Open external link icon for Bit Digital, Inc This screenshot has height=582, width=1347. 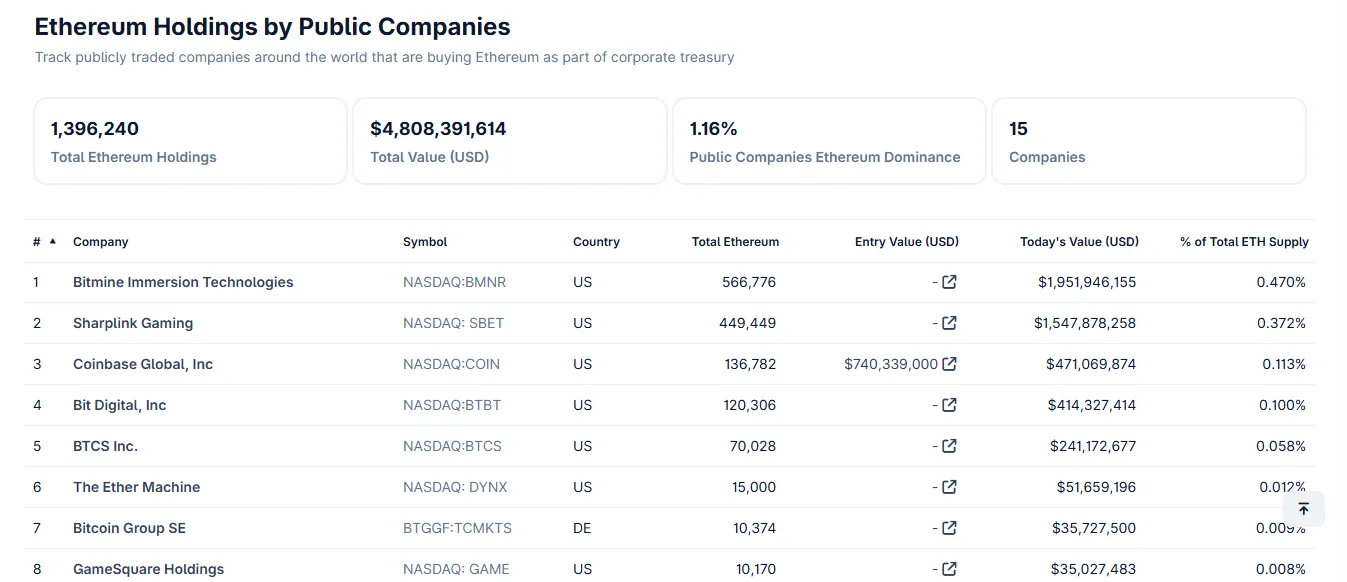[949, 405]
